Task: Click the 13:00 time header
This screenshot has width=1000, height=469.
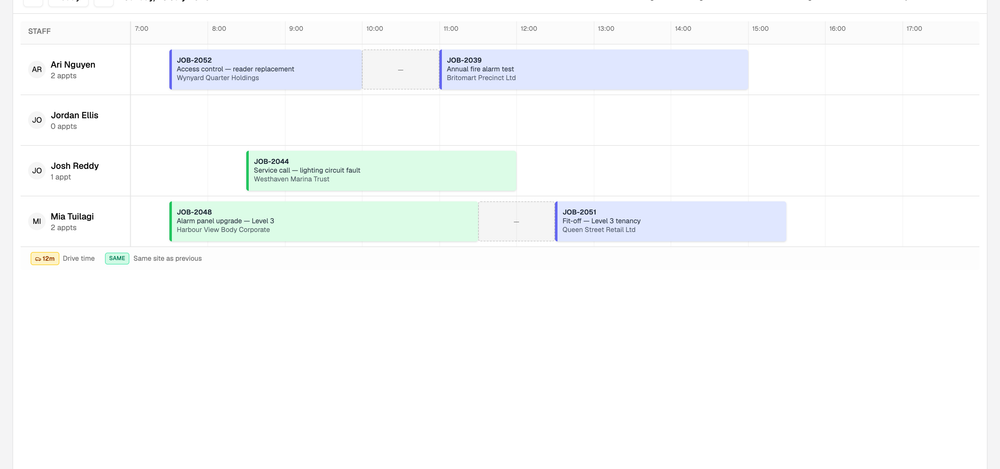Action: click(606, 29)
